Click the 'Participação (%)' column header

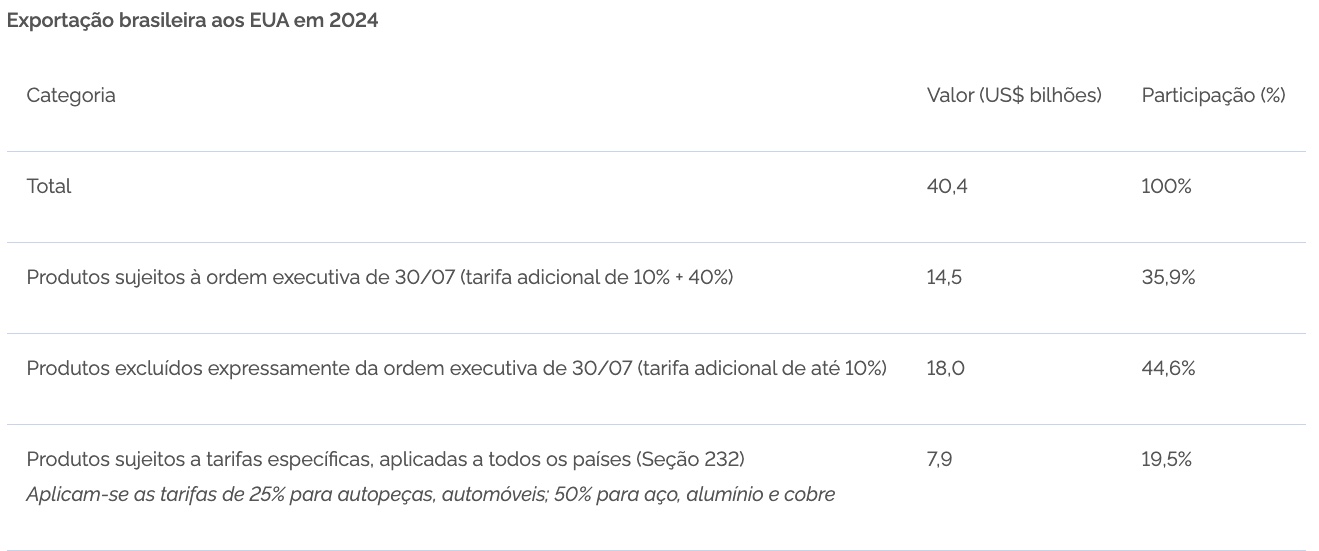(x=1213, y=96)
